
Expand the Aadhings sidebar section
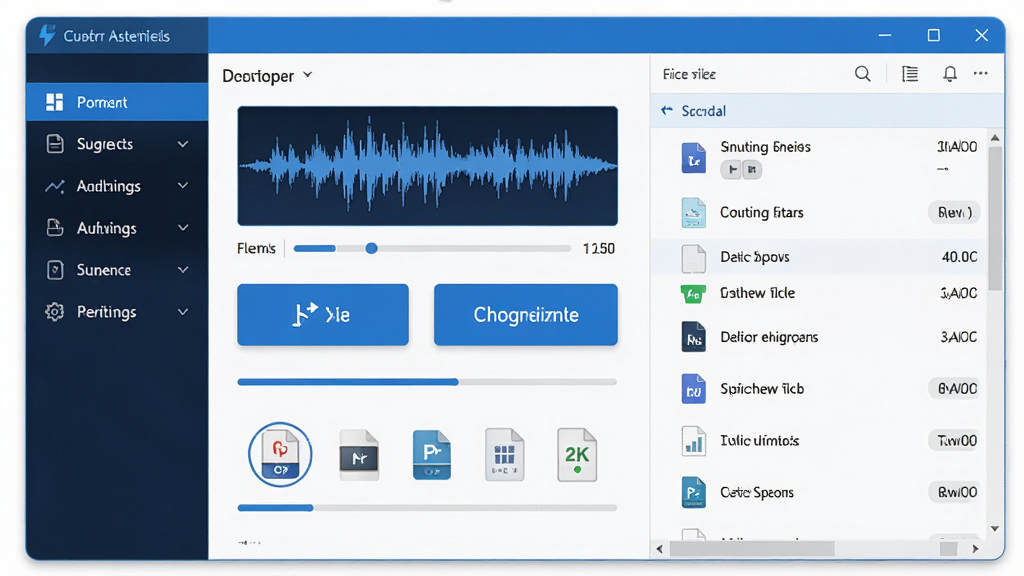pos(183,185)
